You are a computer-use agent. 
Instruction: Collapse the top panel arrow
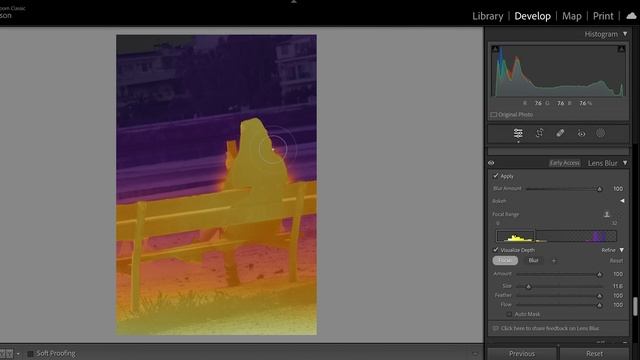tap(293, 2)
